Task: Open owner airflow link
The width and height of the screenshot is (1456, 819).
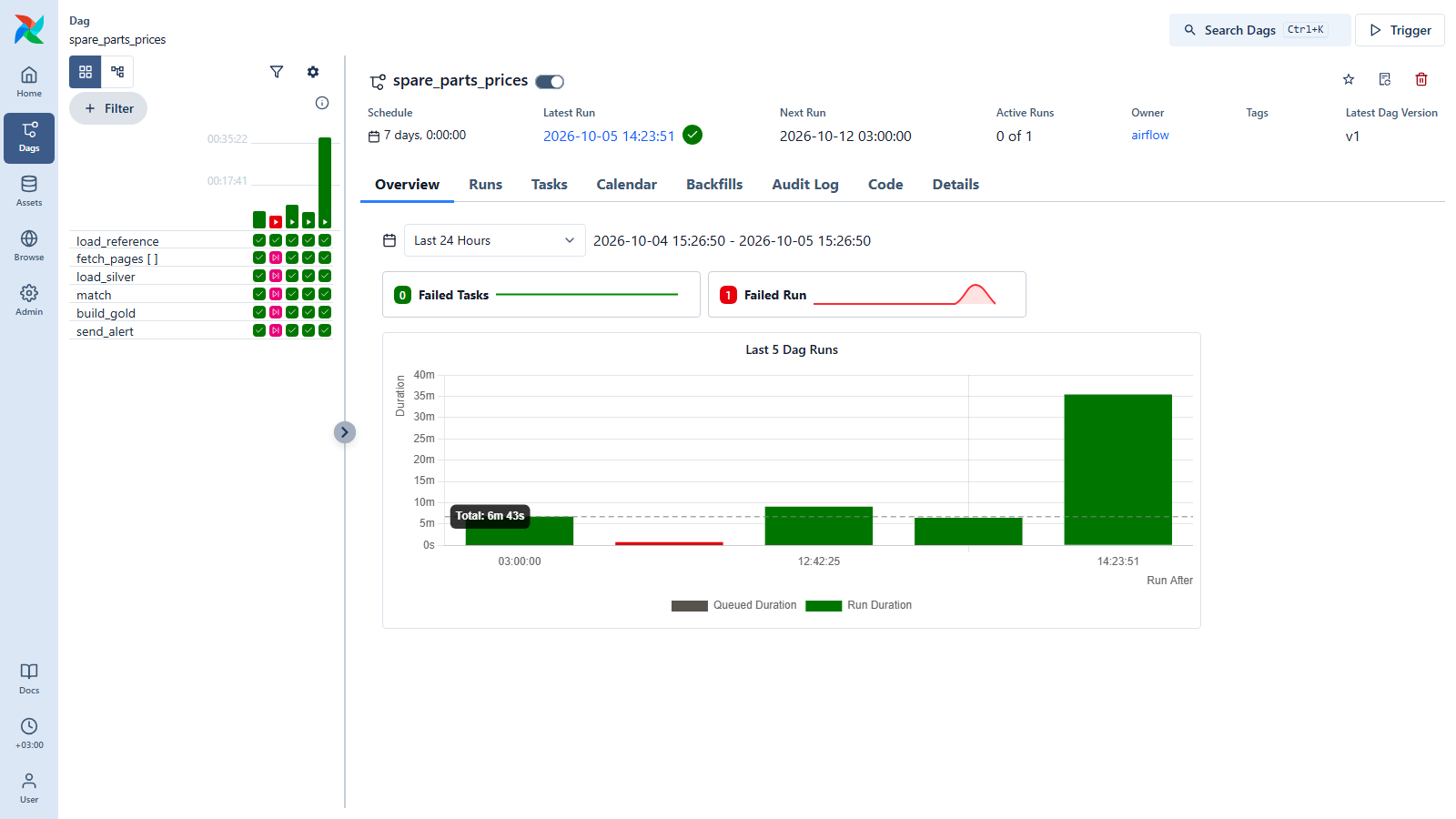Action: 1150,135
